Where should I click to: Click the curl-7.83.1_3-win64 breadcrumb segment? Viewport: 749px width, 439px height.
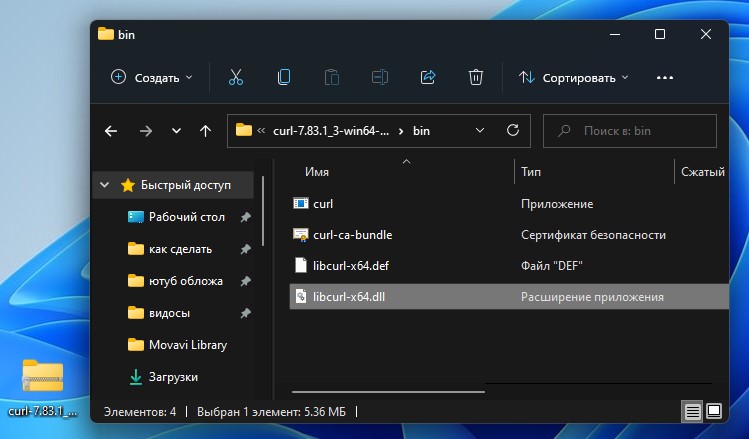point(331,131)
